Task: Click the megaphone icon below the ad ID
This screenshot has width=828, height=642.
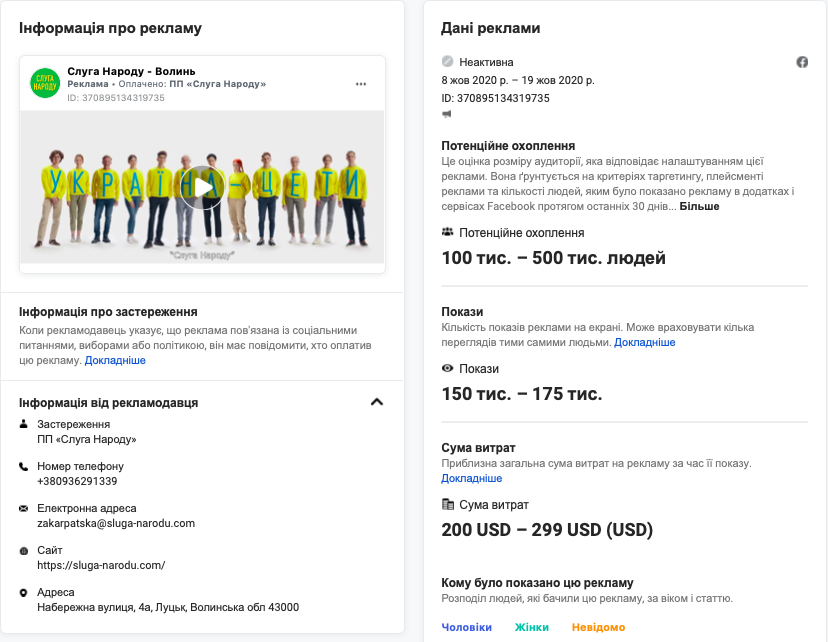Action: click(447, 114)
